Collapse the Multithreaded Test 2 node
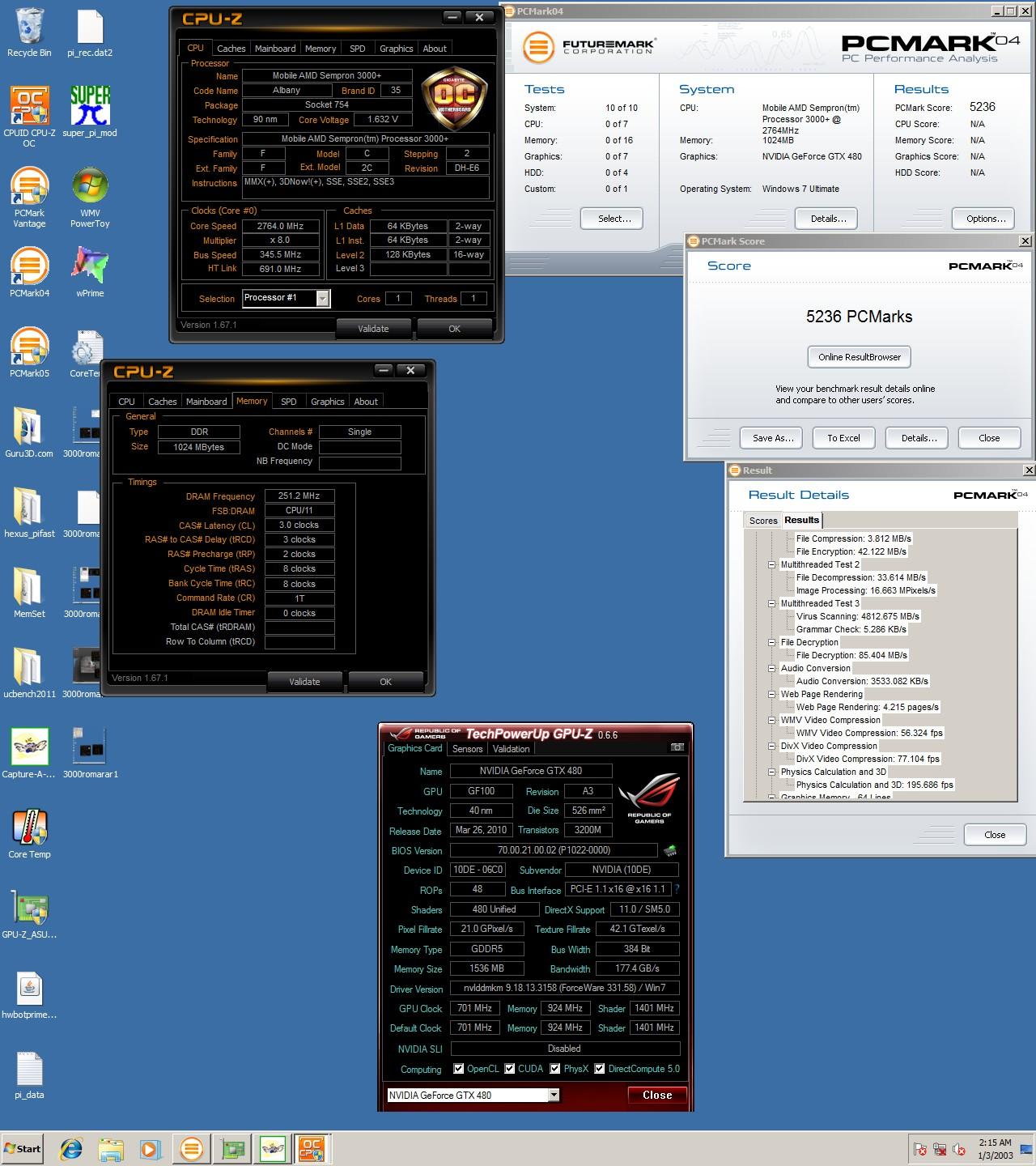 pos(772,564)
